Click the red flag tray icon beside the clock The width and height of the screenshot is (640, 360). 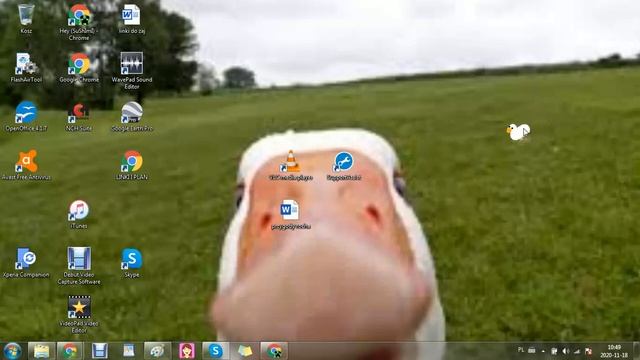pyautogui.click(x=588, y=351)
